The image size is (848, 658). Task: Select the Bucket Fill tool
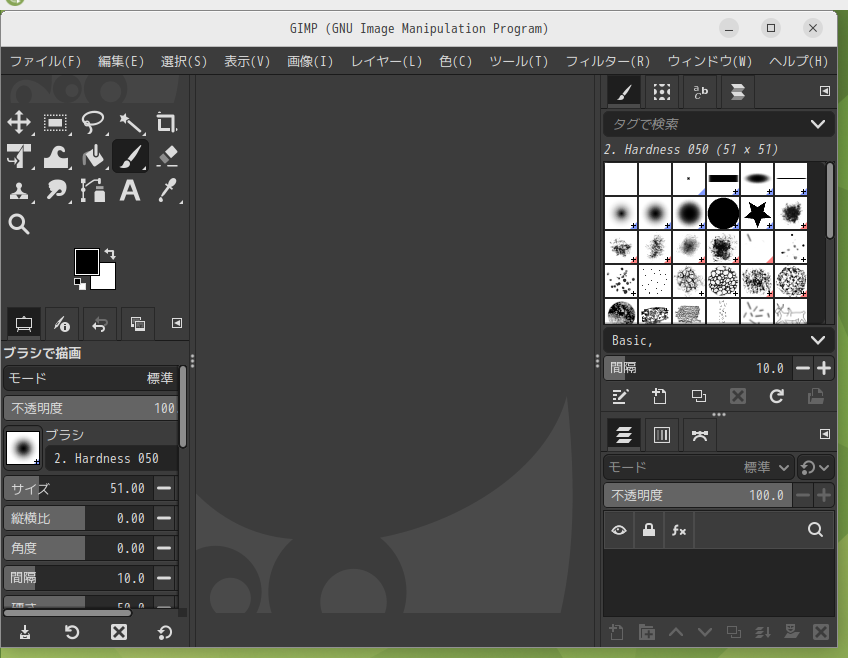click(93, 156)
